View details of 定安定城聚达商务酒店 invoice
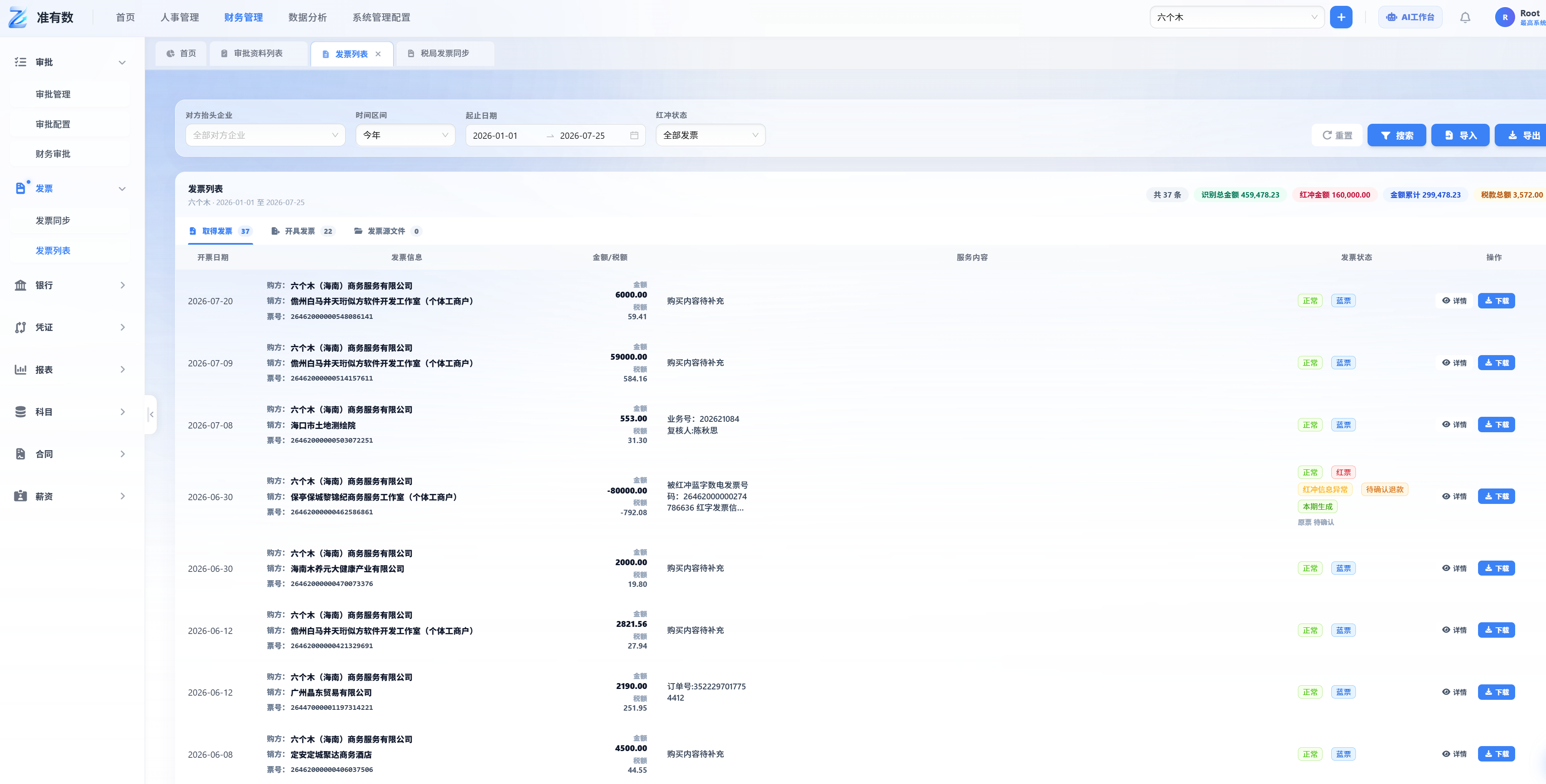Image resolution: width=1546 pixels, height=784 pixels. point(1454,754)
